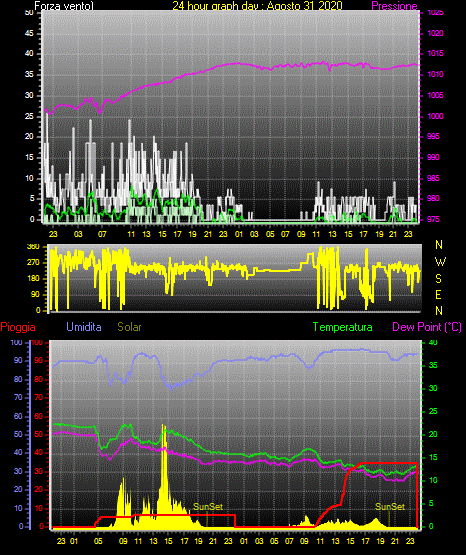Click the 'Forza vento)' label
The width and height of the screenshot is (466, 555).
[x=64, y=6]
